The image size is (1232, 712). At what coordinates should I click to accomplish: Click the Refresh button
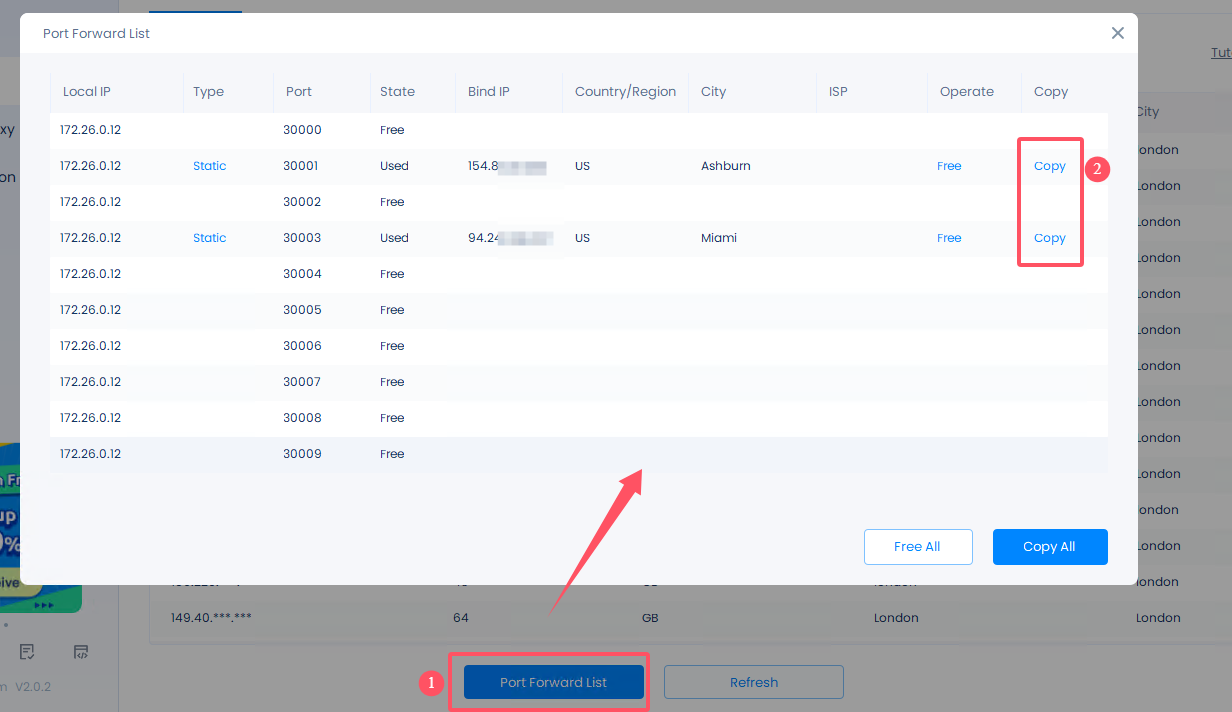(753, 682)
